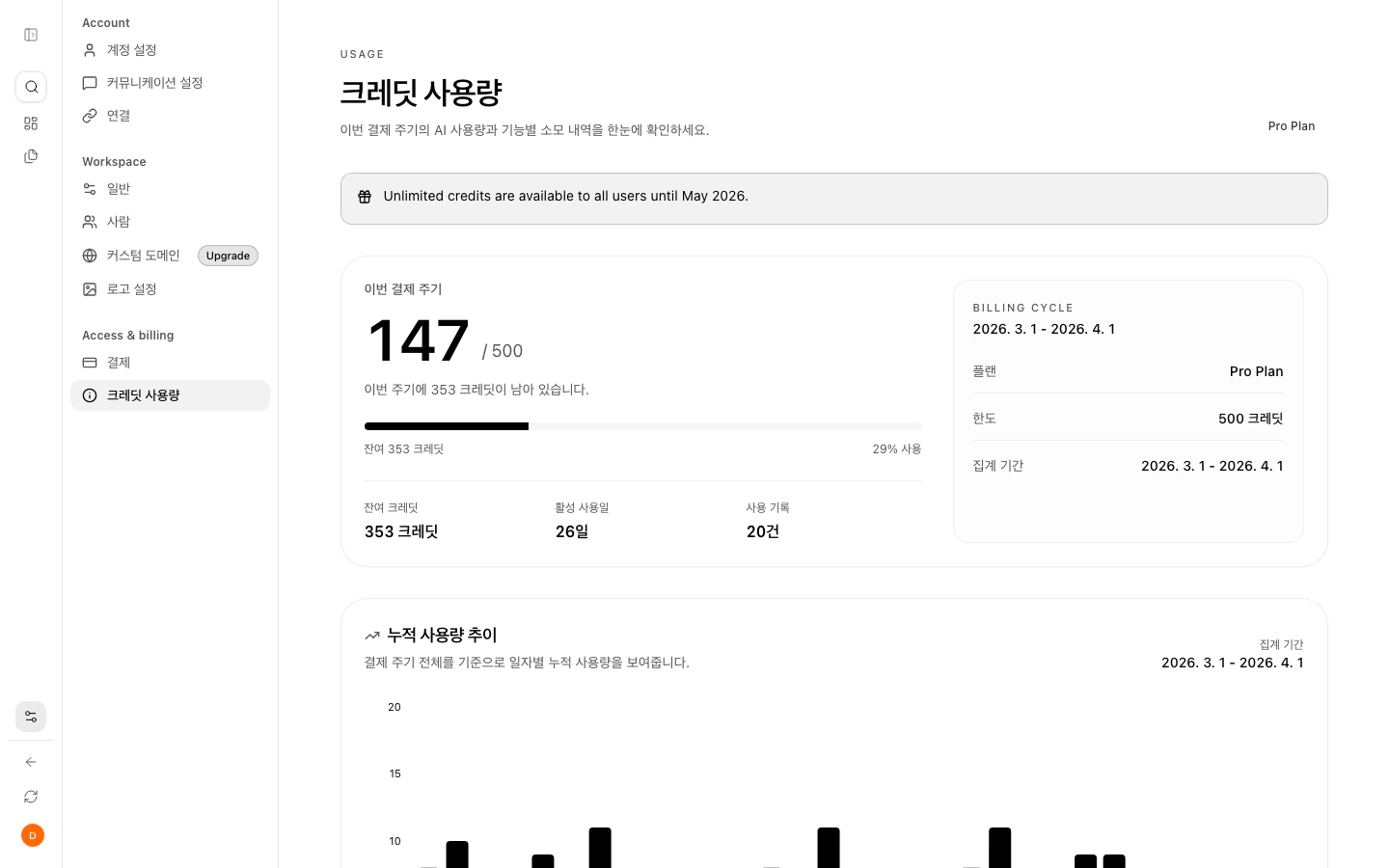Open search from the left icon rail
Image resolution: width=1389 pixels, height=868 pixels.
pos(31,87)
